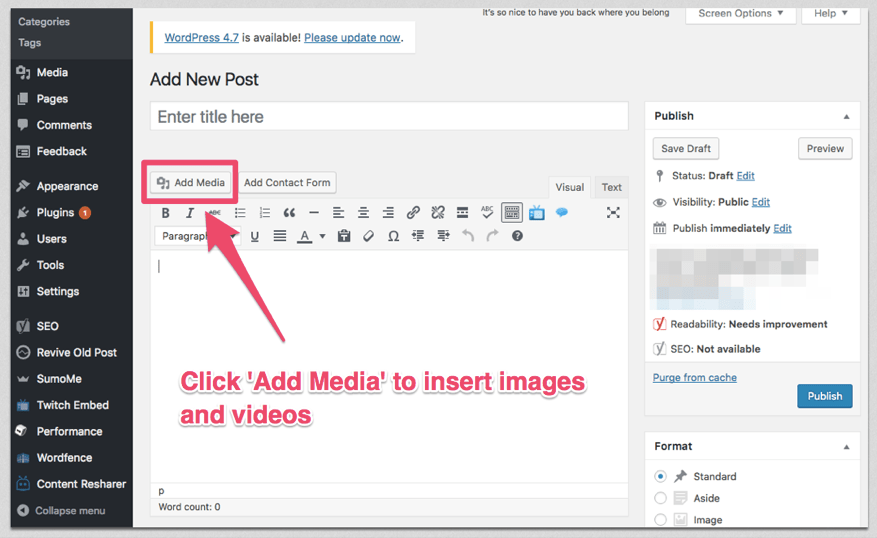The width and height of the screenshot is (877, 538).
Task: Insert a special character with Omega icon
Action: (393, 237)
